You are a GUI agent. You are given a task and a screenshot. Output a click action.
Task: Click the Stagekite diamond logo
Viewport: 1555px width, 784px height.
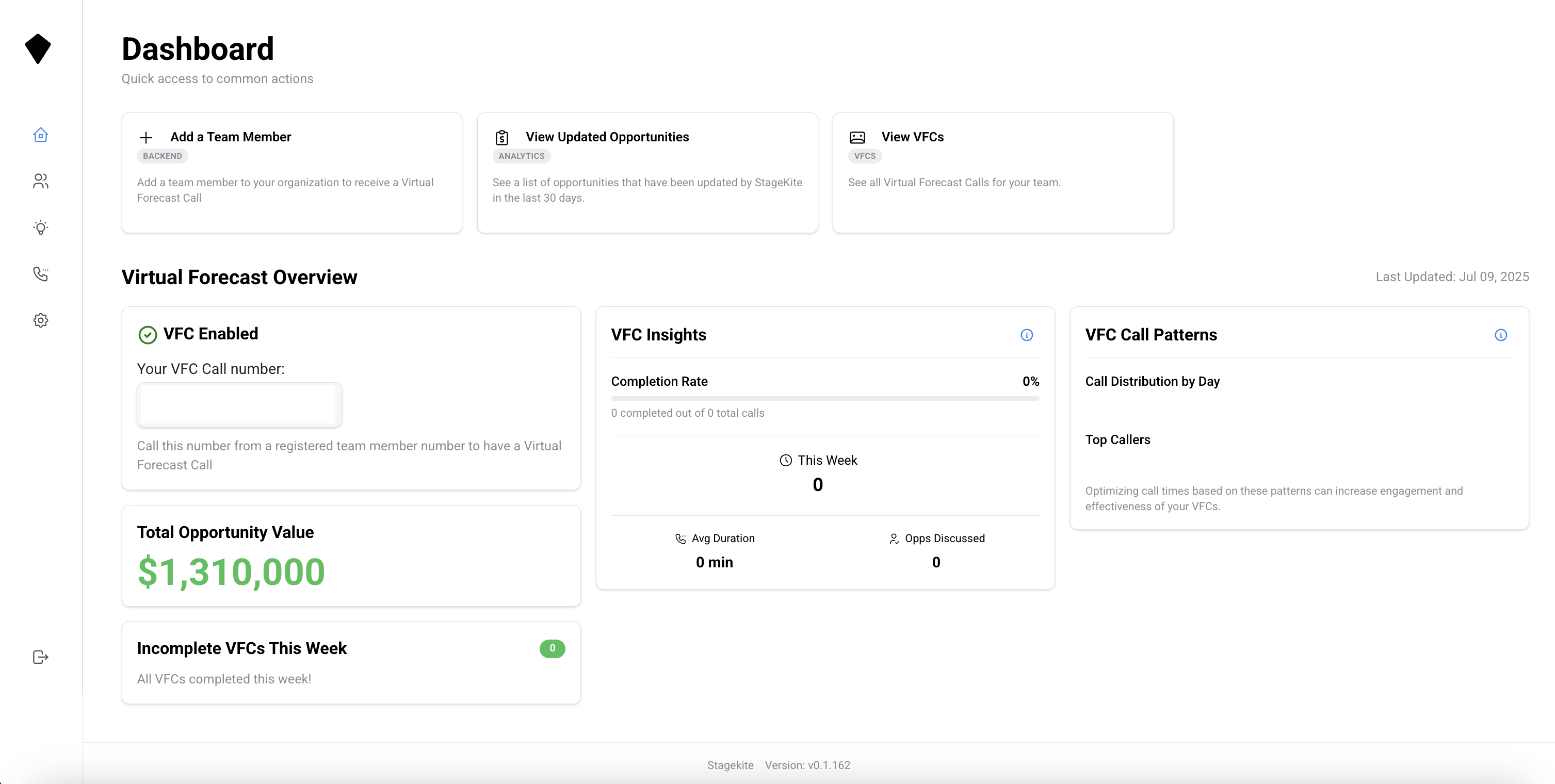click(x=38, y=49)
